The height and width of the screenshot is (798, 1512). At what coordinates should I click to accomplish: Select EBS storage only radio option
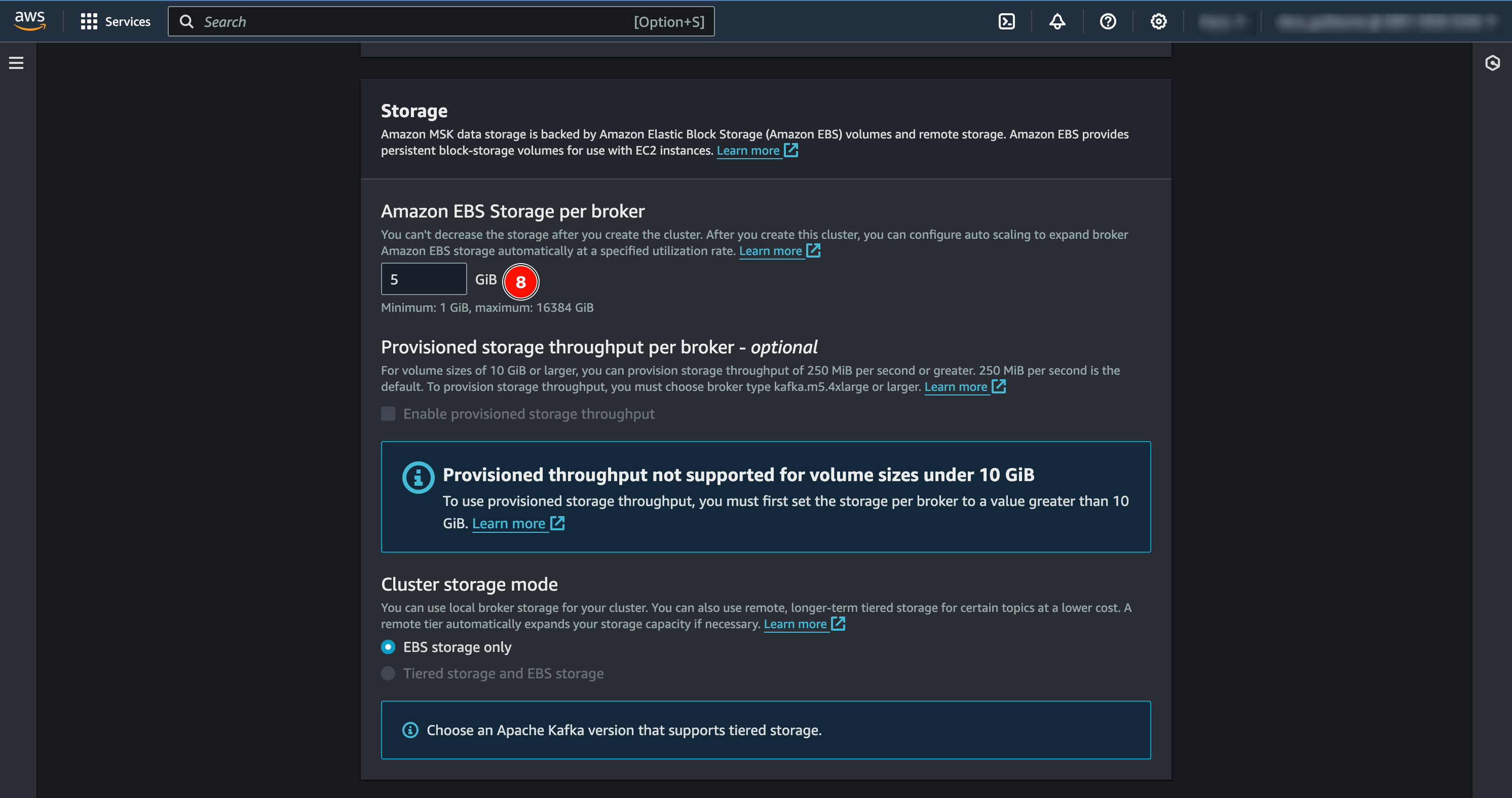(388, 647)
